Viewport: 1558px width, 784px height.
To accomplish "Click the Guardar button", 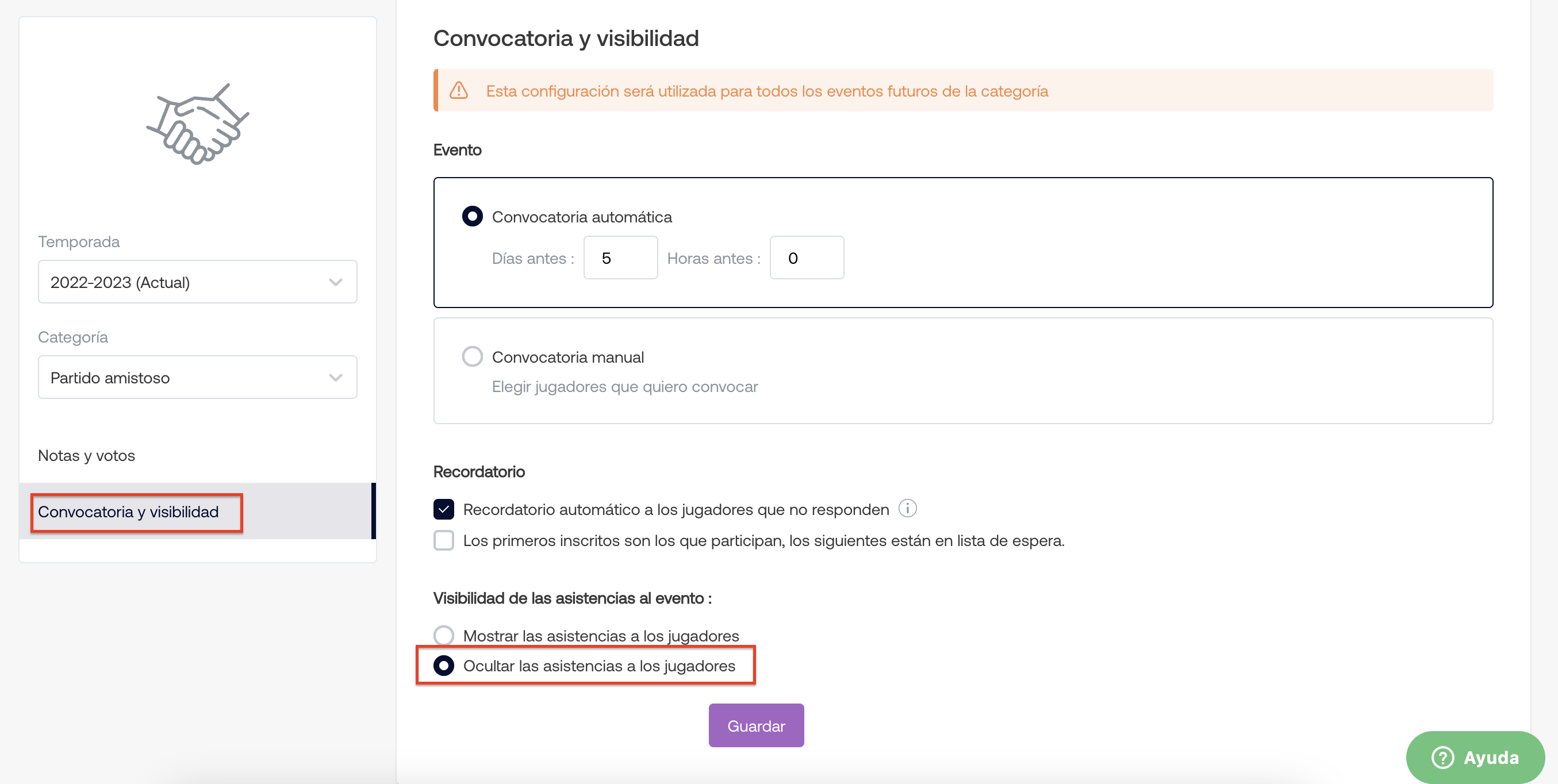I will tap(756, 725).
